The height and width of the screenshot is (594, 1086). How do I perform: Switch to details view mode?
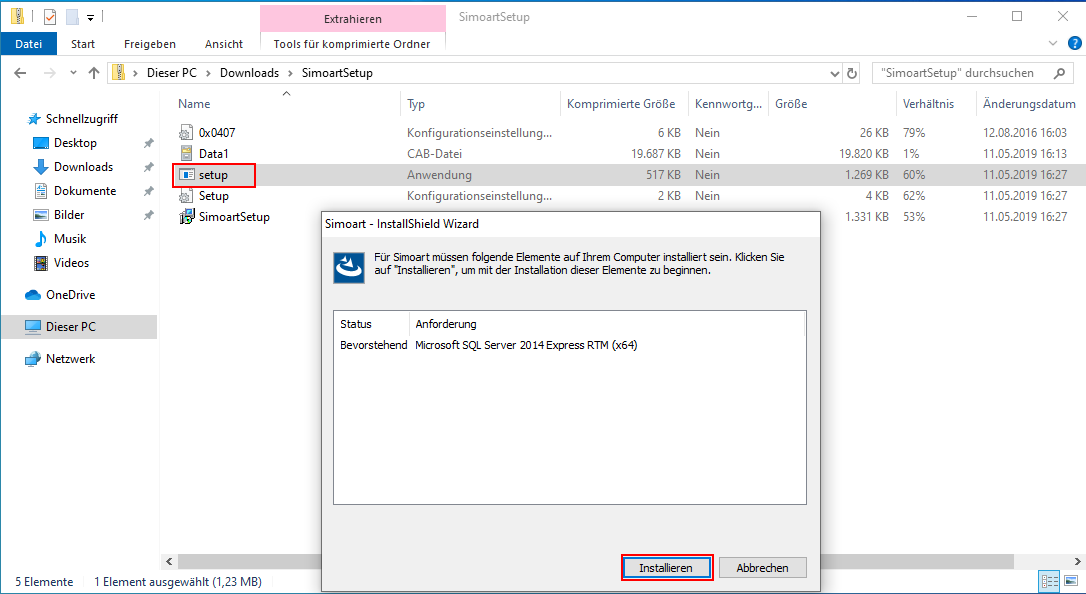coord(1050,582)
